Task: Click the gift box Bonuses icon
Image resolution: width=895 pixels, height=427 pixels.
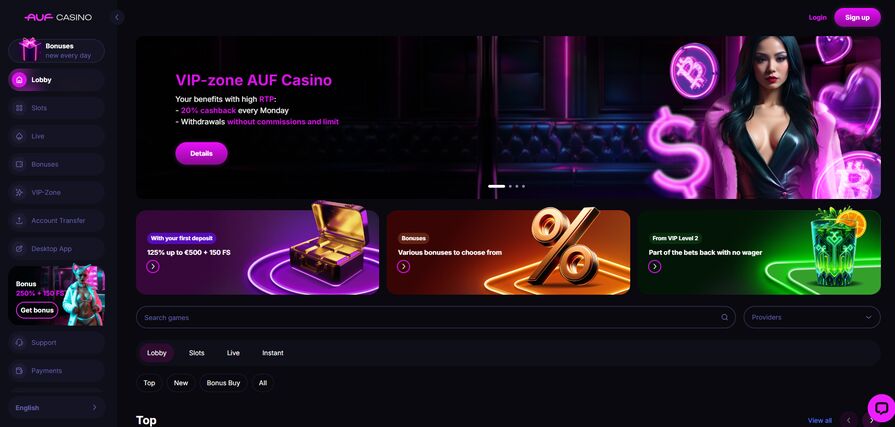Action: 29,50
